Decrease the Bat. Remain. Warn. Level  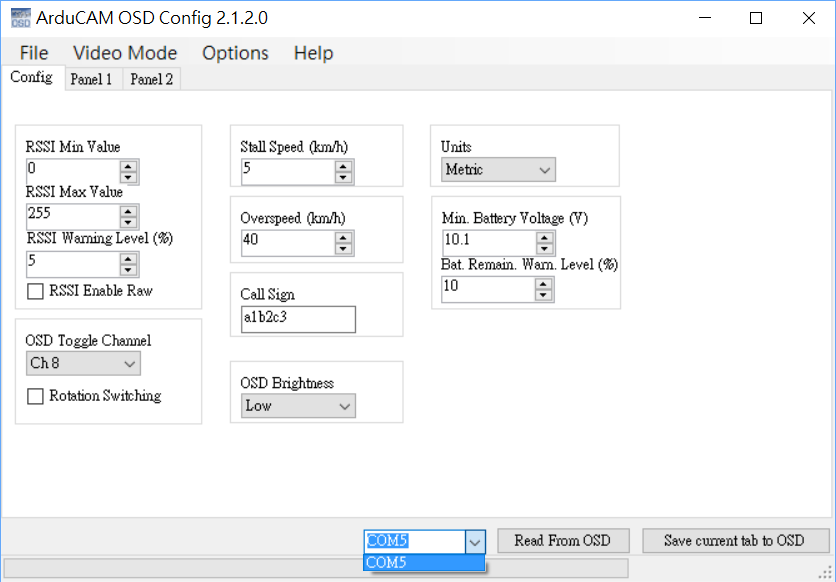[x=543, y=295]
